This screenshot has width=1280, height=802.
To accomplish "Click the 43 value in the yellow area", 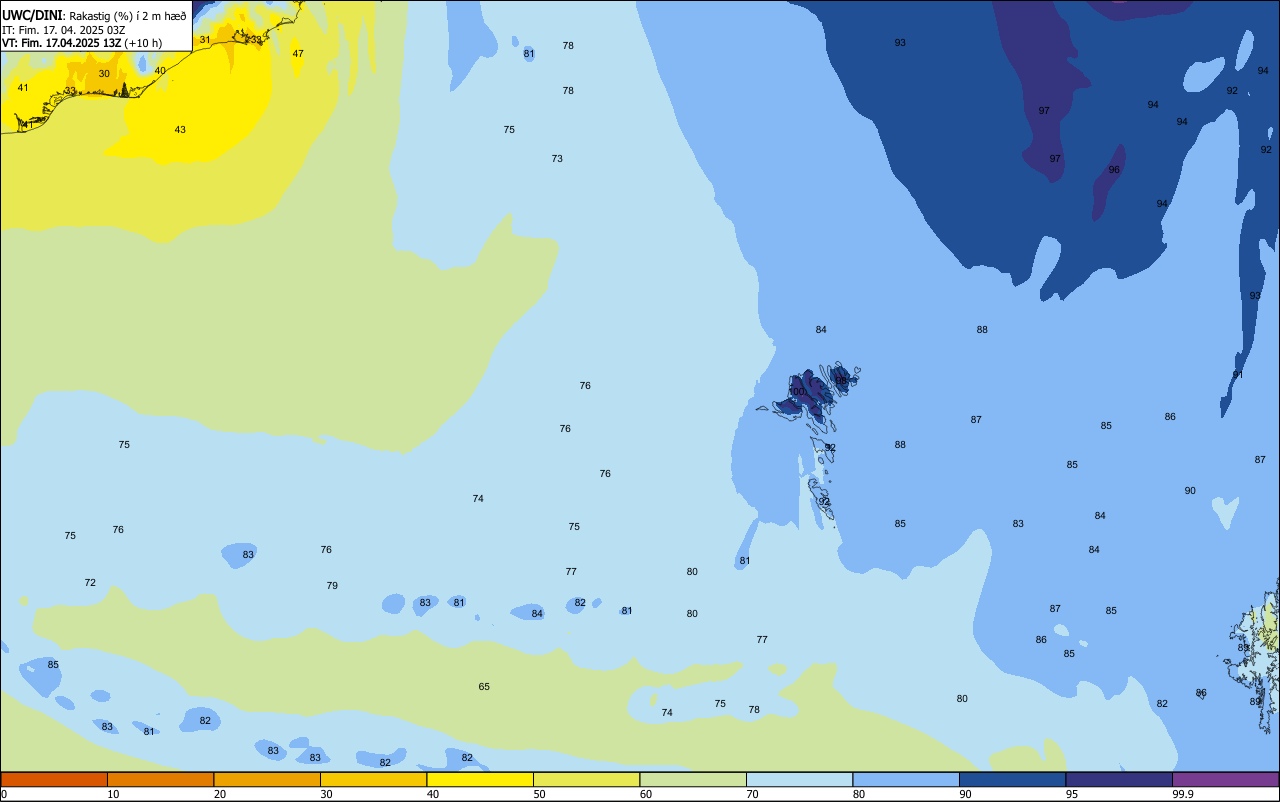I will coord(180,130).
